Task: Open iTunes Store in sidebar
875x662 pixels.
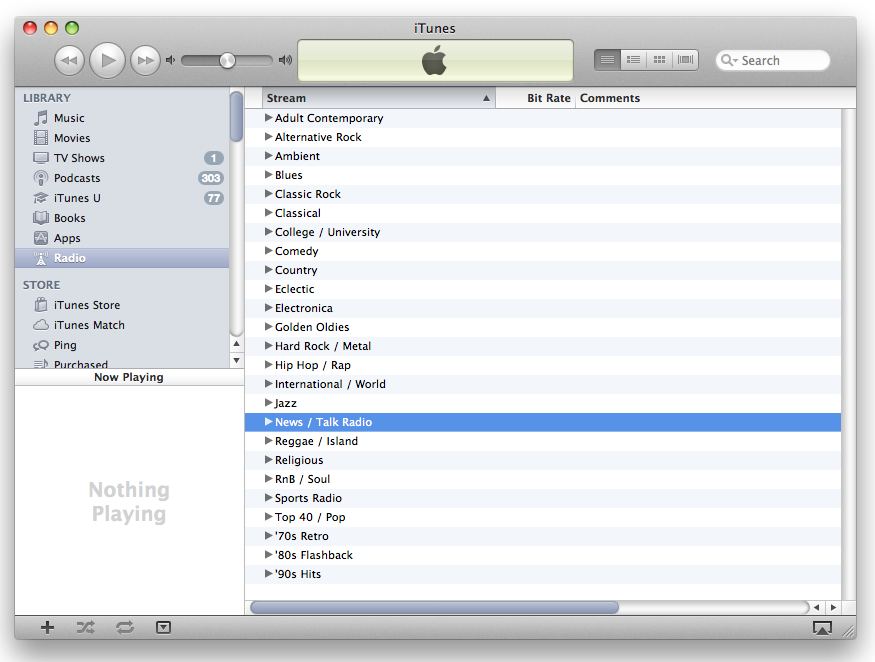Action: (122, 305)
